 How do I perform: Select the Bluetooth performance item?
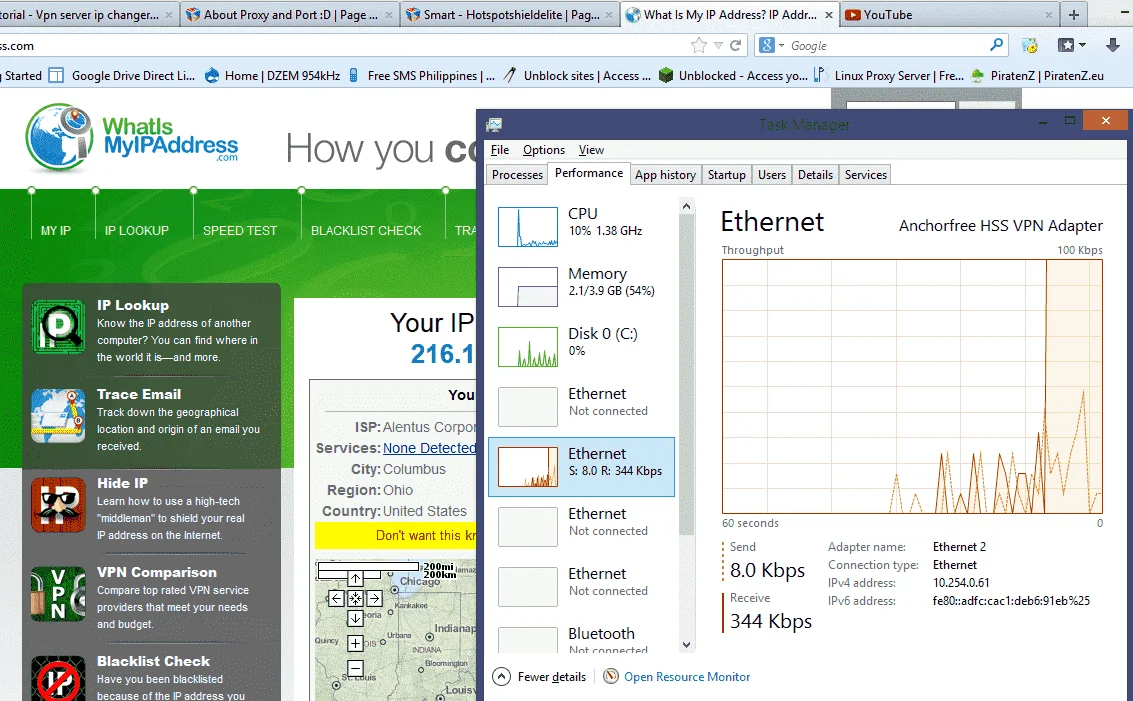point(582,637)
